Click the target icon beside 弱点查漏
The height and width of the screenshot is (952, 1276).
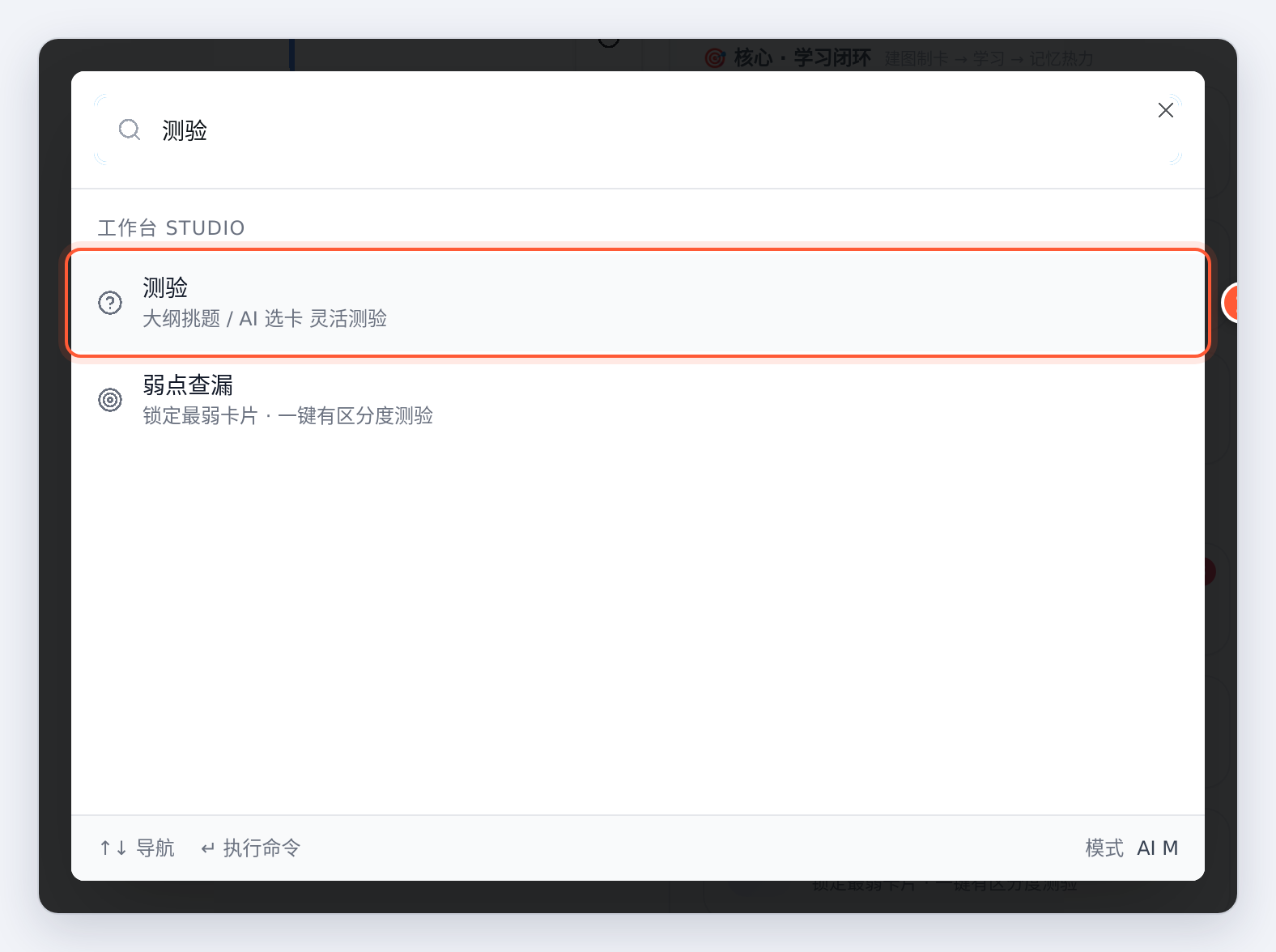pos(110,400)
